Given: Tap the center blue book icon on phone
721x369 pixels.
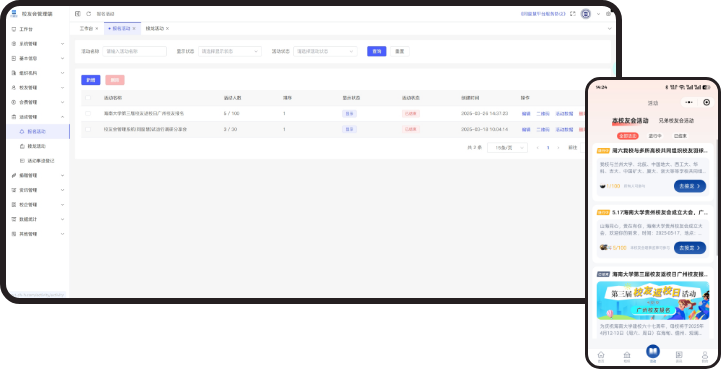Looking at the screenshot, I should (x=652, y=352).
